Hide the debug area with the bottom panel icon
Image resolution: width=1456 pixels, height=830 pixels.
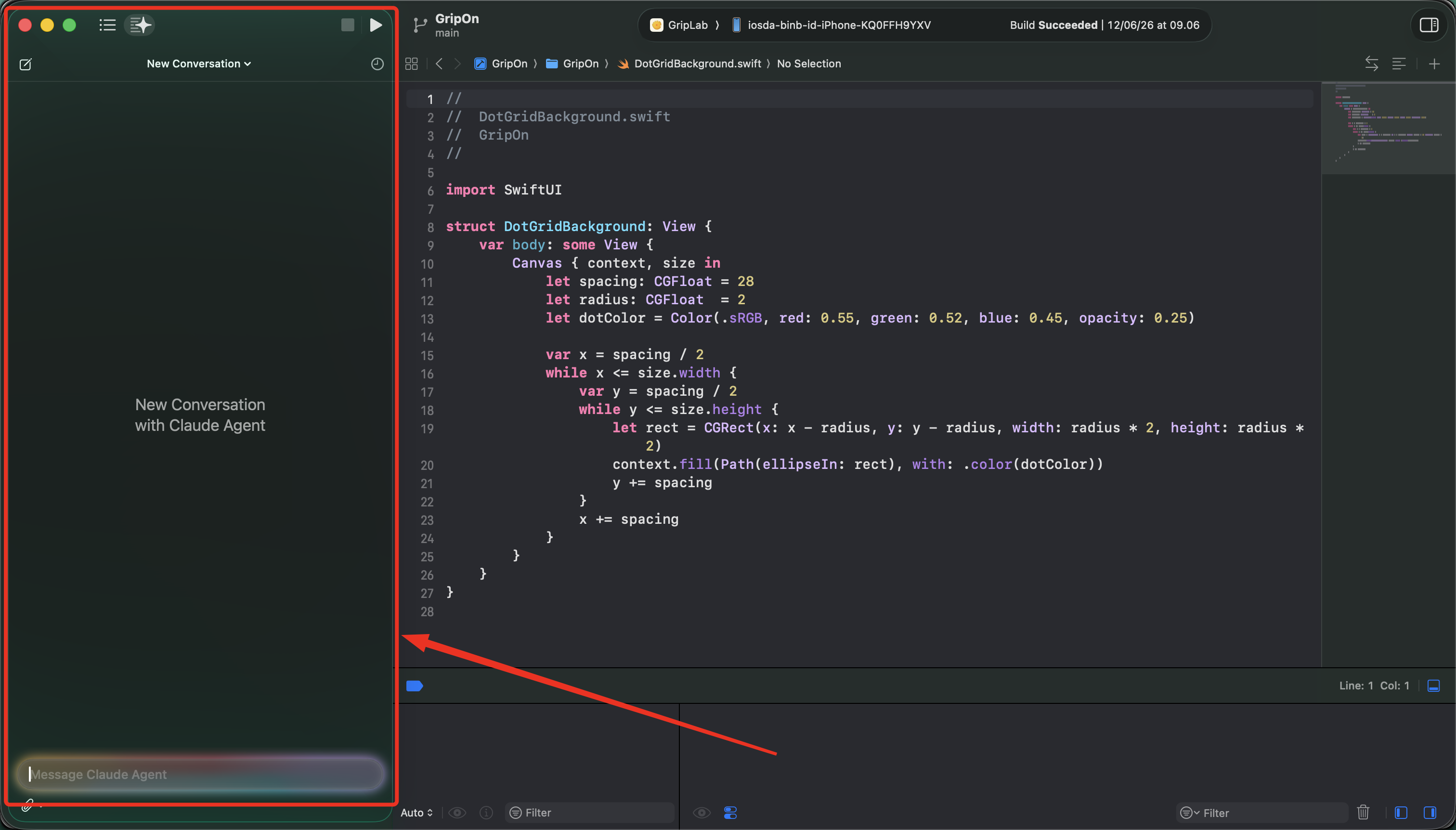[x=1434, y=686]
